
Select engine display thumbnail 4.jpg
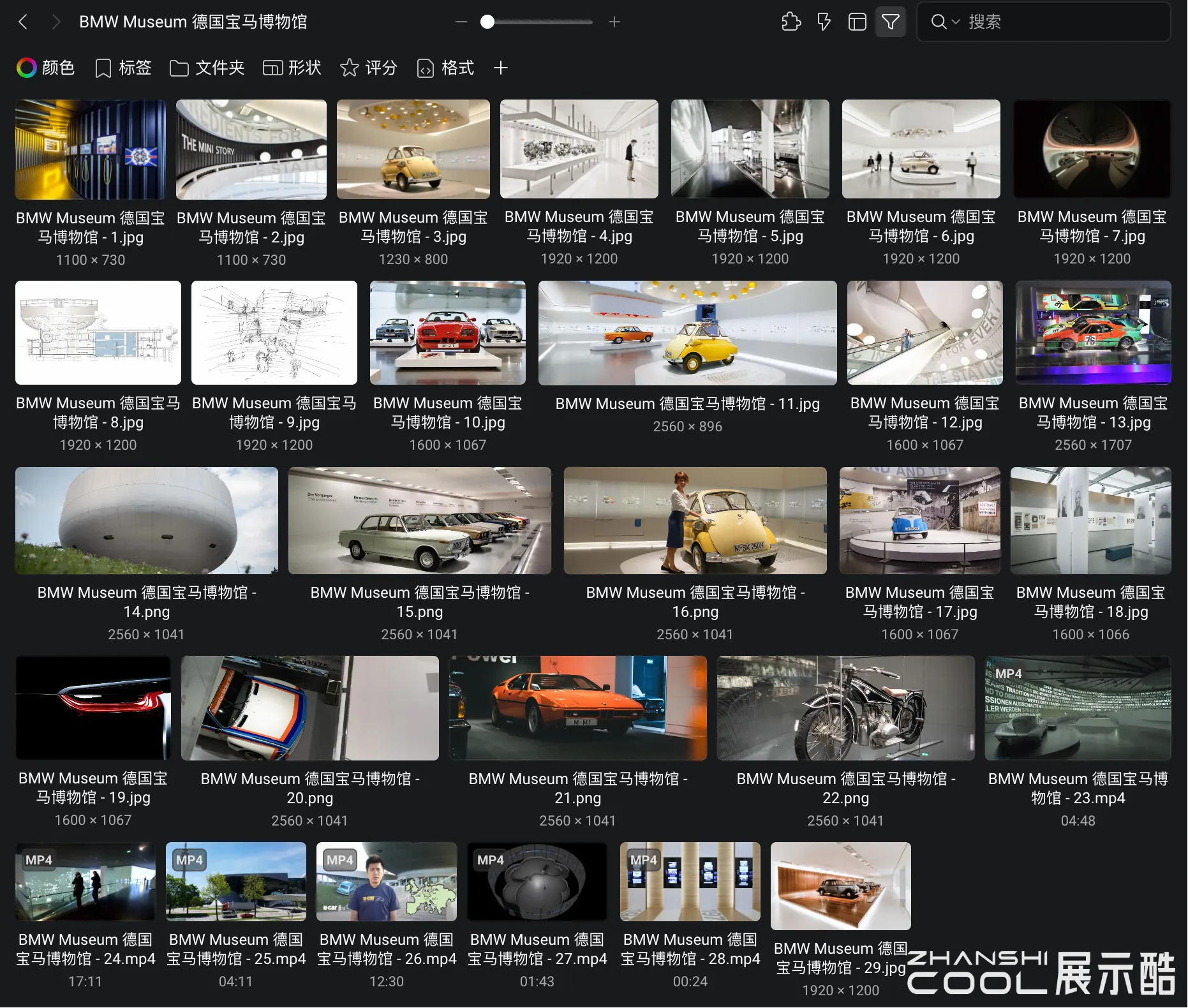pyautogui.click(x=579, y=149)
